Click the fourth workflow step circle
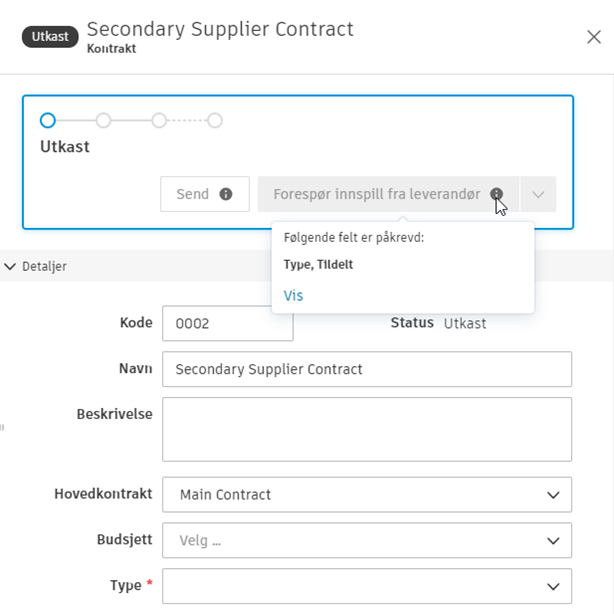Screen dimensions: 614x614 214,121
